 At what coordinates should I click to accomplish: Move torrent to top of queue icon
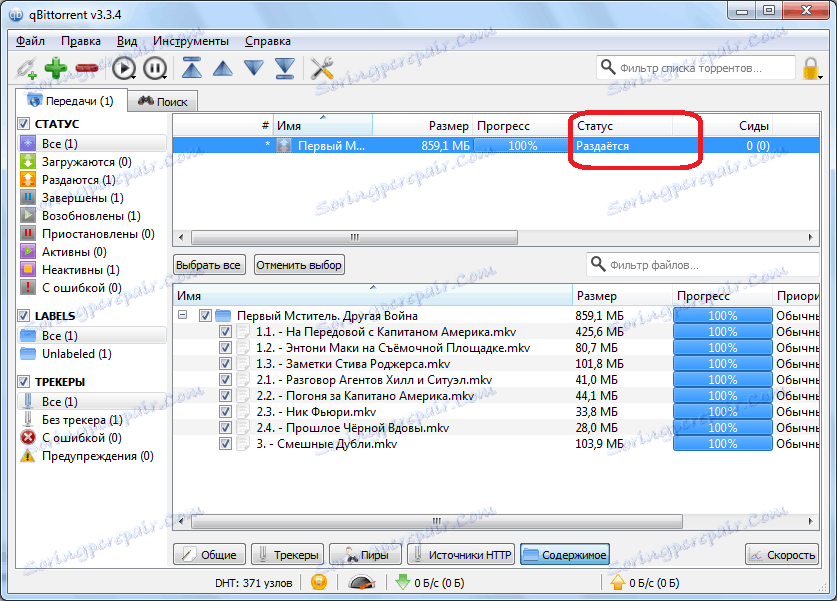coord(192,68)
